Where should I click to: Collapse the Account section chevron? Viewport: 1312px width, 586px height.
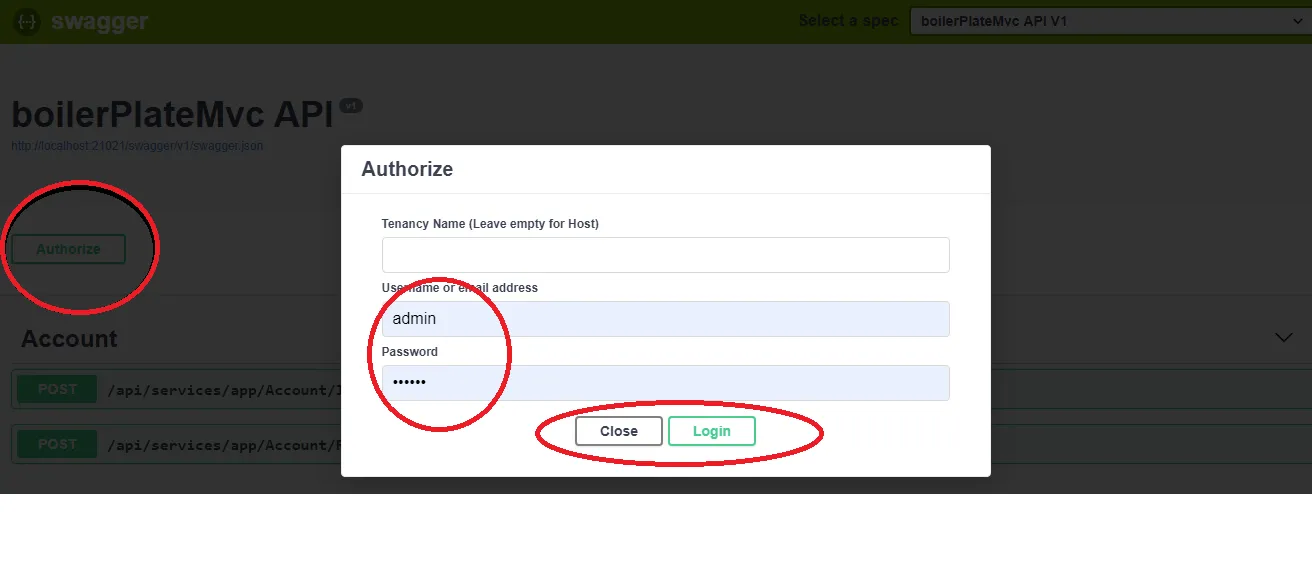[x=1284, y=338]
